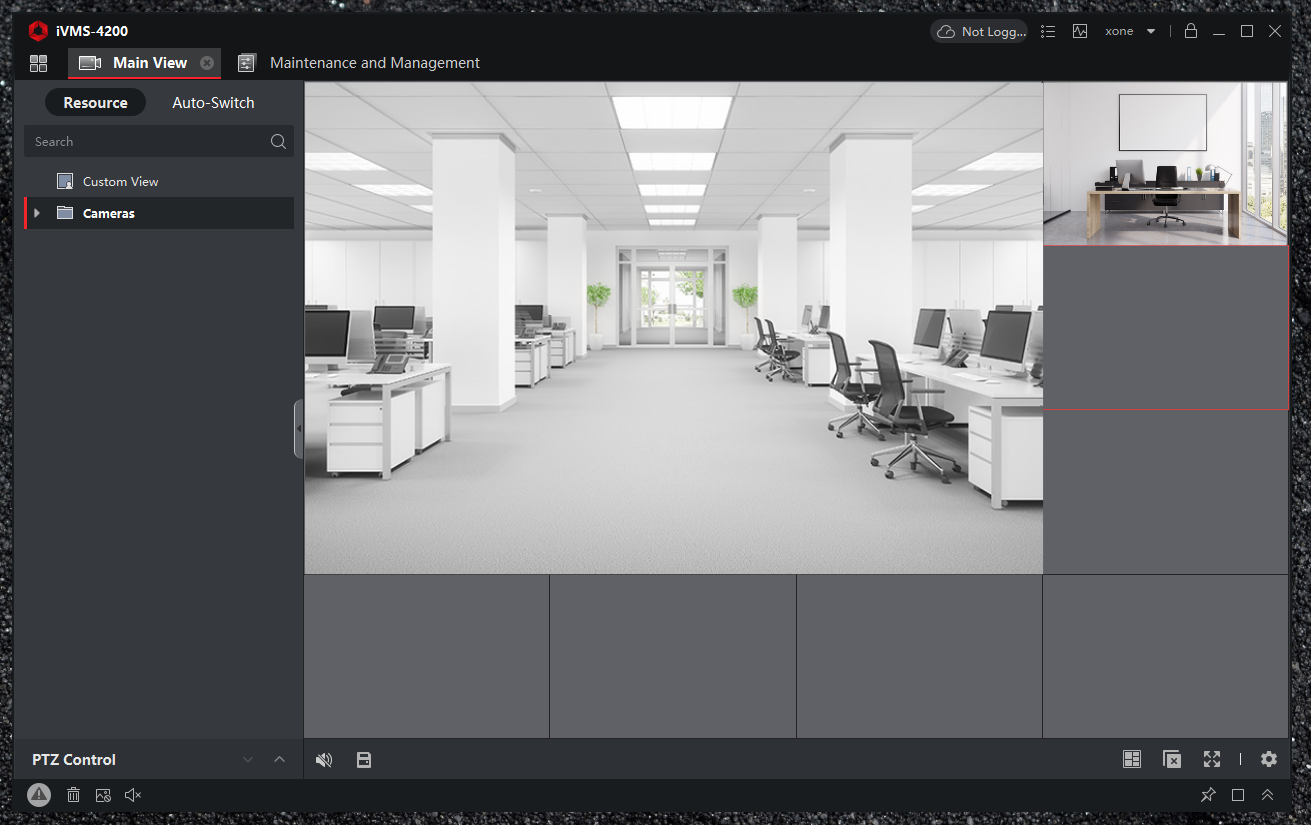Select the Resource tab
The height and width of the screenshot is (825, 1311).
pos(96,103)
